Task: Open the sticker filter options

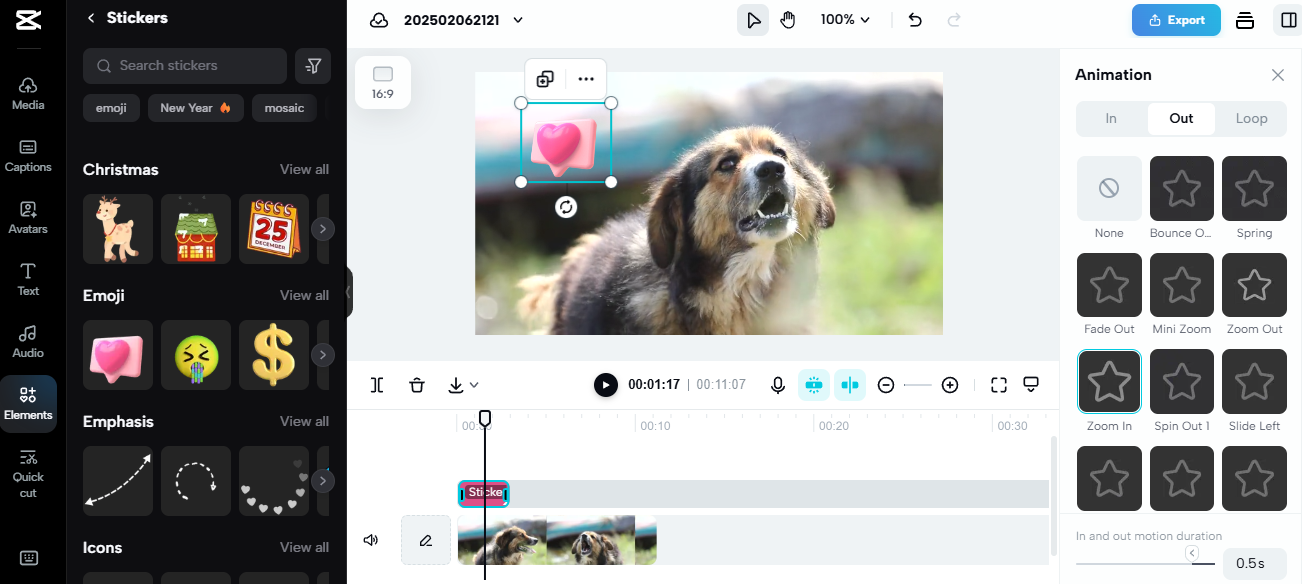Action: click(x=313, y=66)
